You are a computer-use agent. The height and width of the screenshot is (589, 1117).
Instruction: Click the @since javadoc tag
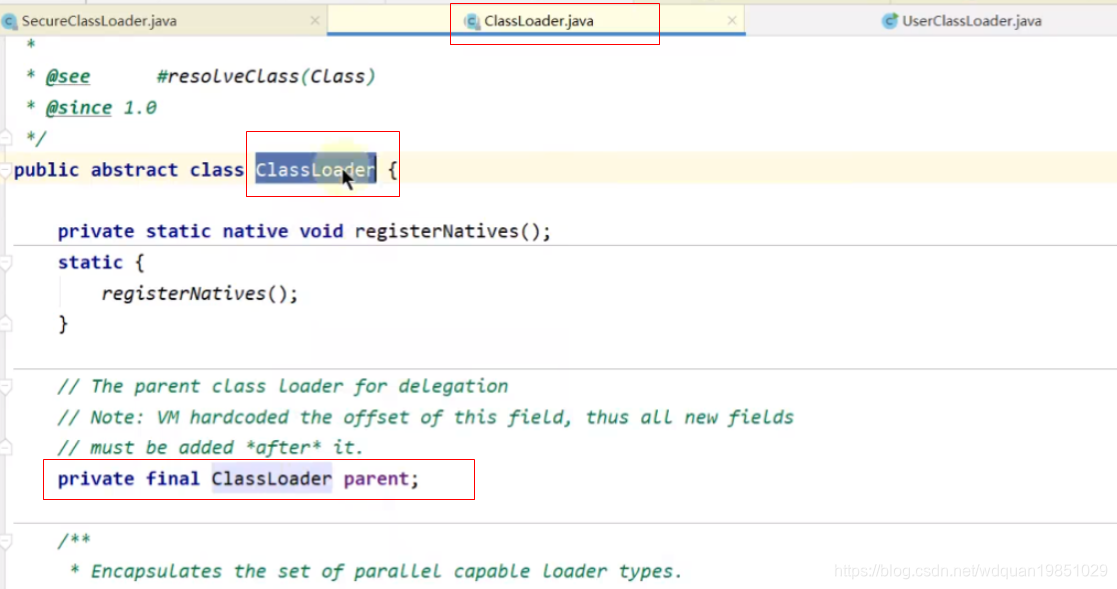click(x=78, y=108)
